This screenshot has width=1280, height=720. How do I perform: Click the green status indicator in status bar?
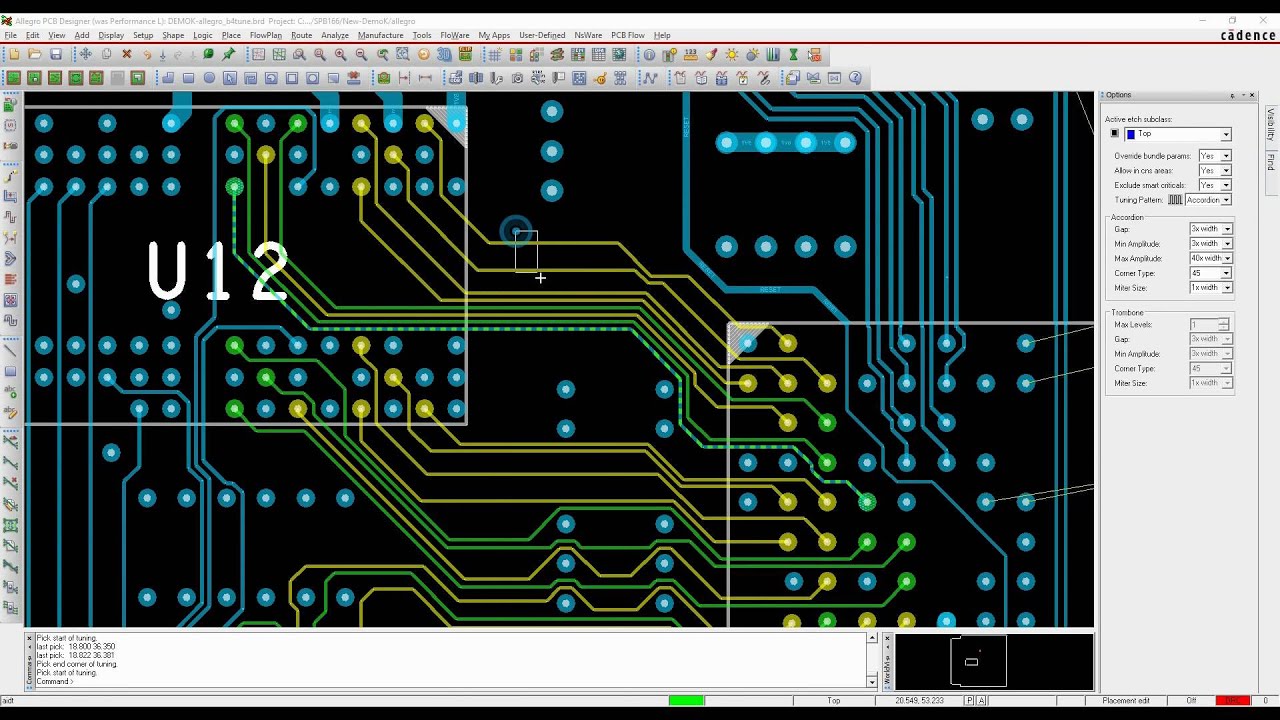click(686, 700)
